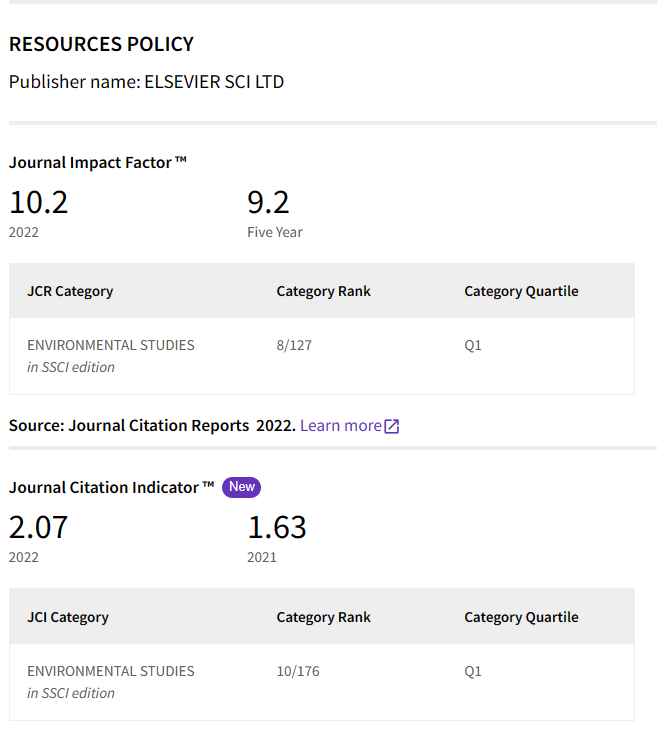This screenshot has height=731, width=669.
Task: Click the Source: Journal Citation Reports 2022 text
Action: point(152,426)
